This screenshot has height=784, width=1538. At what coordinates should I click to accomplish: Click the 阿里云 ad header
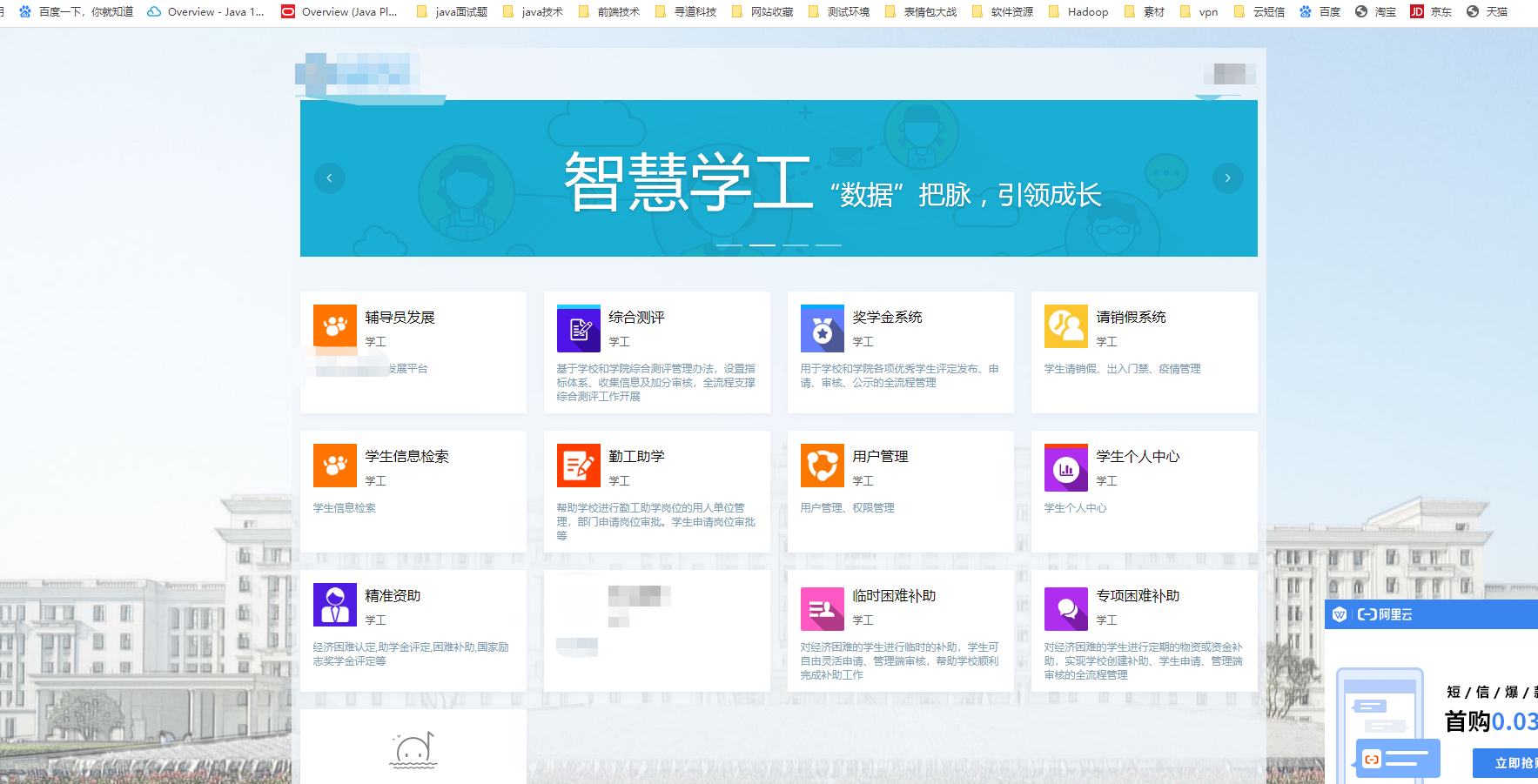(1431, 614)
